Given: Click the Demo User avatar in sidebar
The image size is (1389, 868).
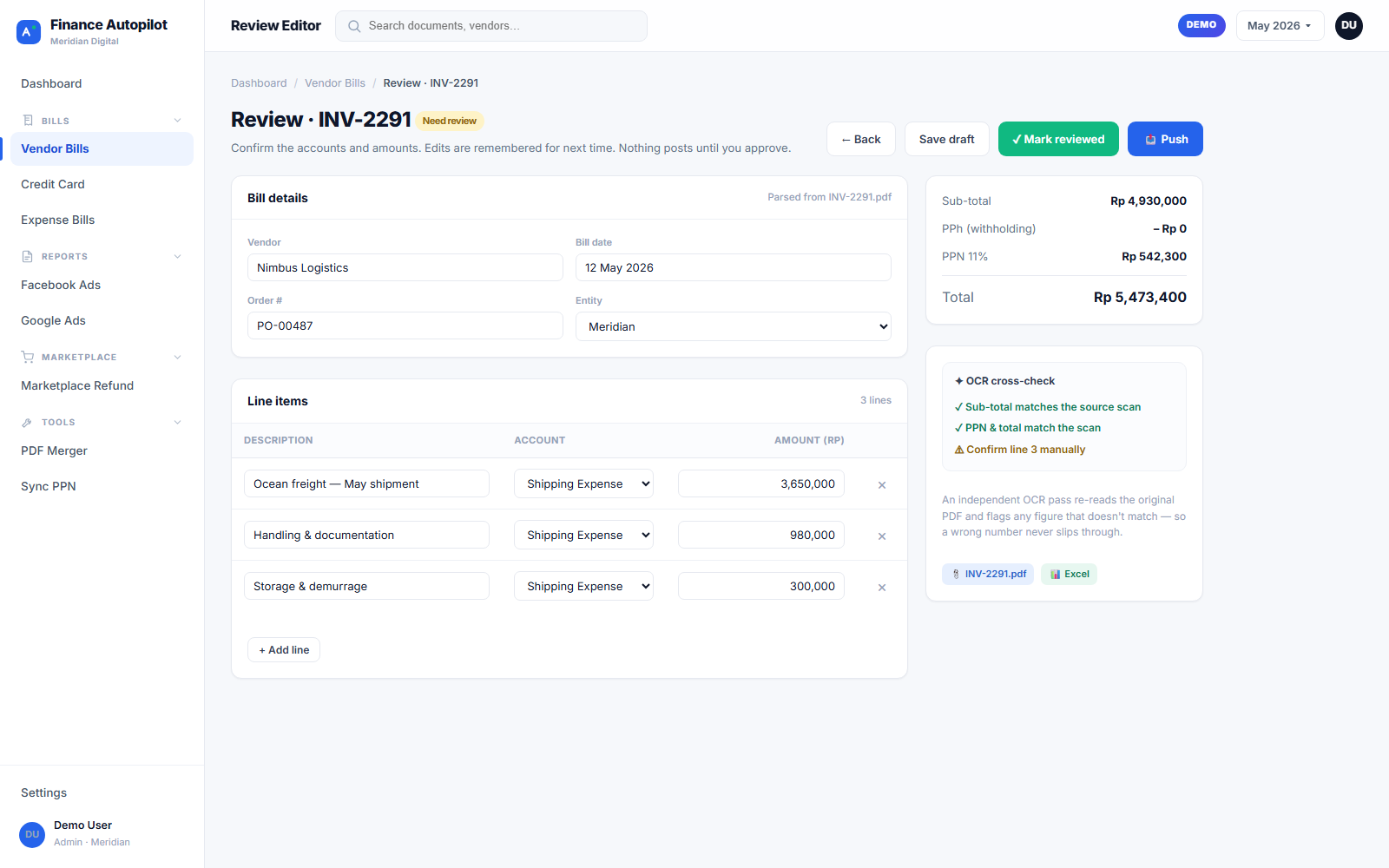Looking at the screenshot, I should [32, 834].
